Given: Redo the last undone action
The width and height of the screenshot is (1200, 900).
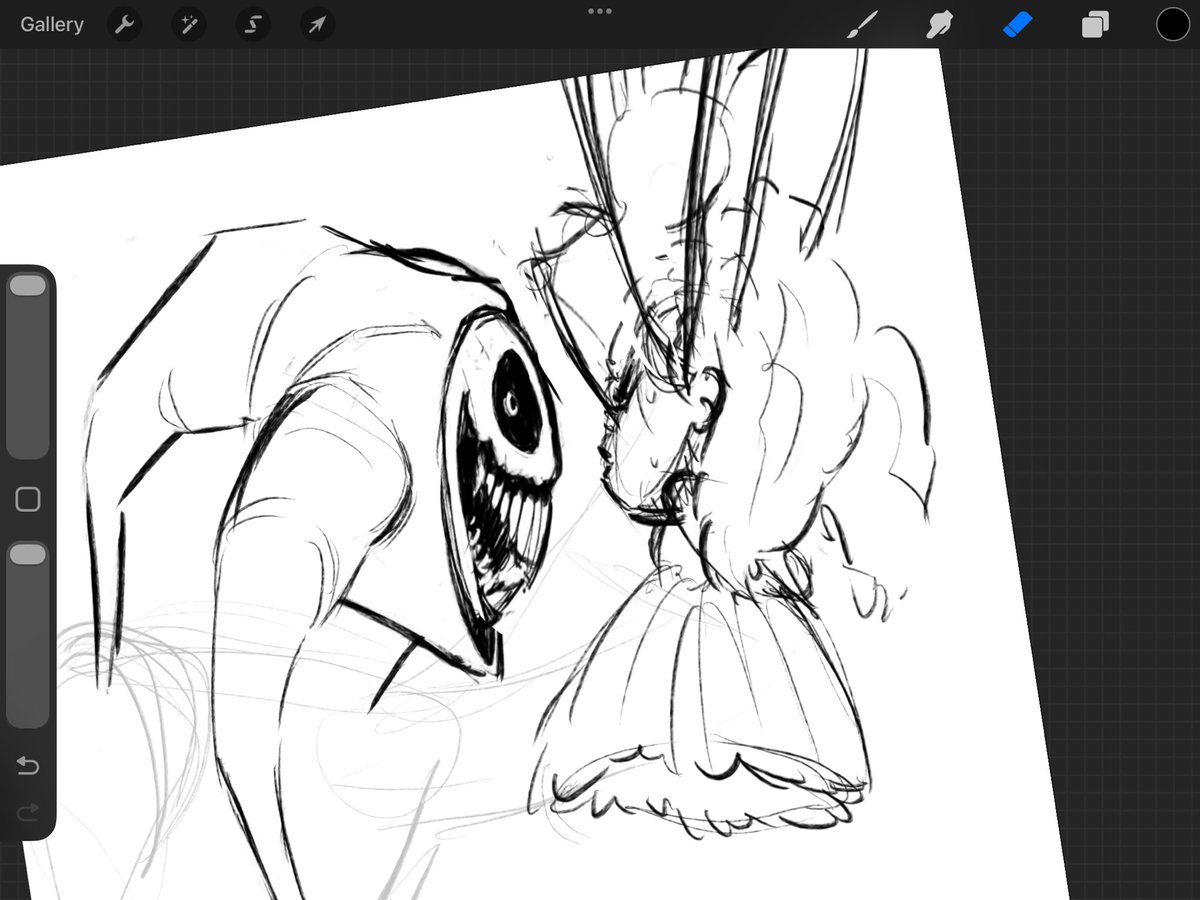Looking at the screenshot, I should [x=28, y=810].
